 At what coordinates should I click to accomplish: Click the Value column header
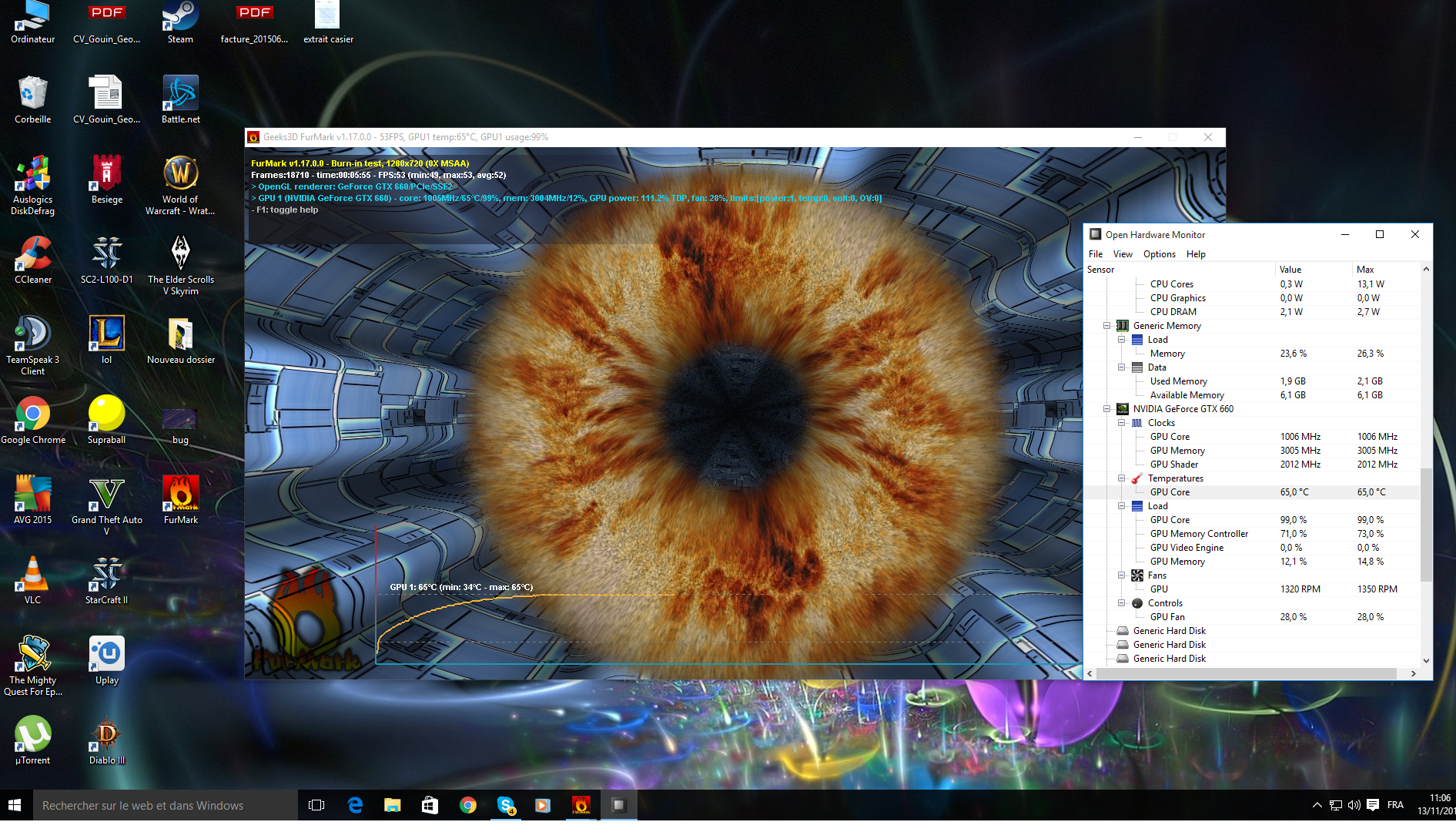(1314, 270)
